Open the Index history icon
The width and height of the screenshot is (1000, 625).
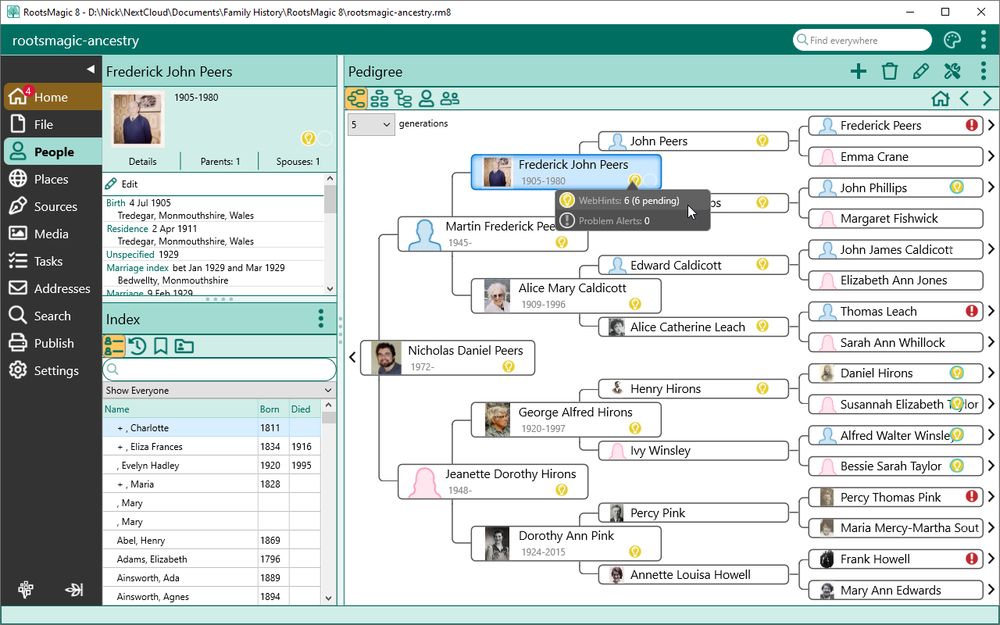tap(137, 346)
